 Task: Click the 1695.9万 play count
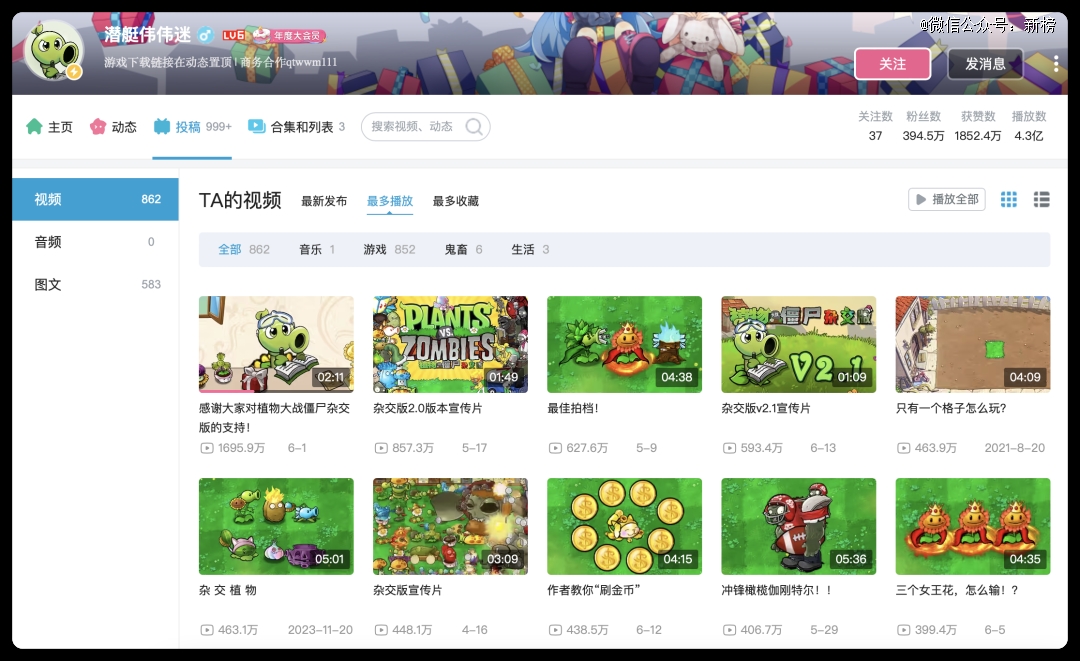[233, 448]
